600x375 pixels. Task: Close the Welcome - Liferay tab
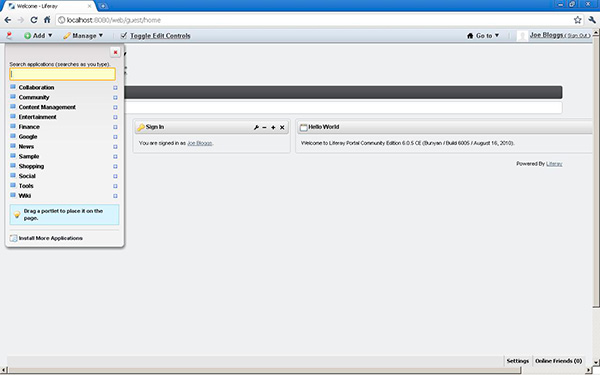pyautogui.click(x=90, y=6)
